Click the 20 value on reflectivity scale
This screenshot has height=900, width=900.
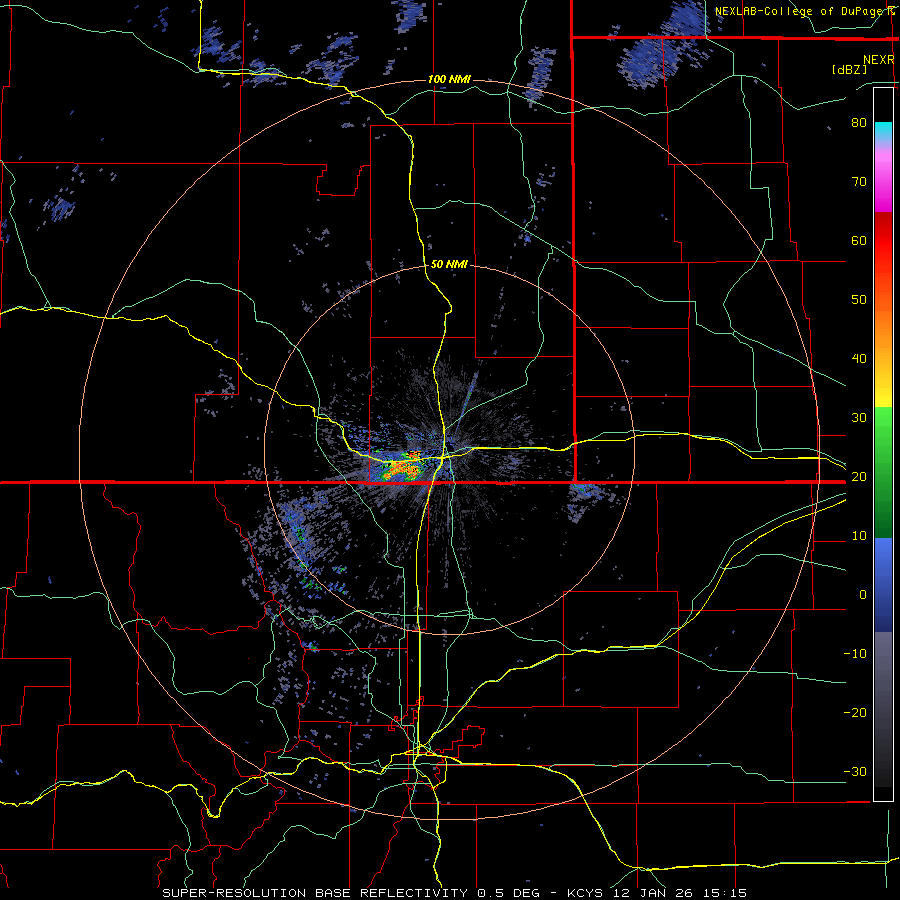(859, 477)
